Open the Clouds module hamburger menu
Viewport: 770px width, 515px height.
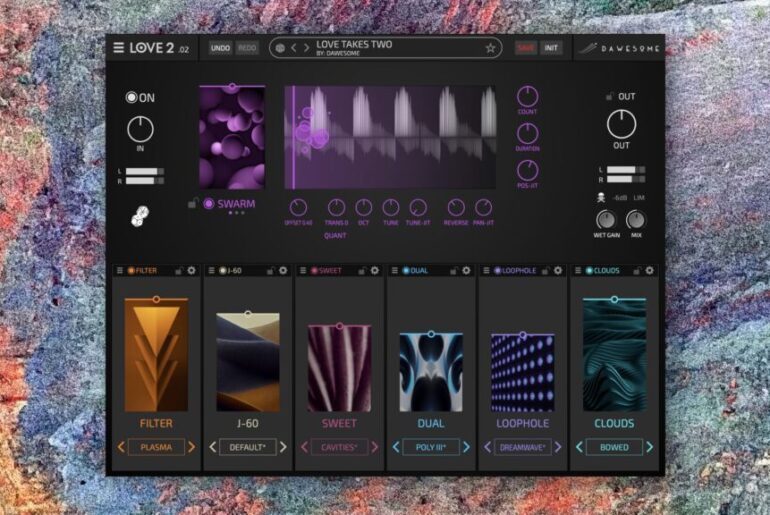coord(578,271)
